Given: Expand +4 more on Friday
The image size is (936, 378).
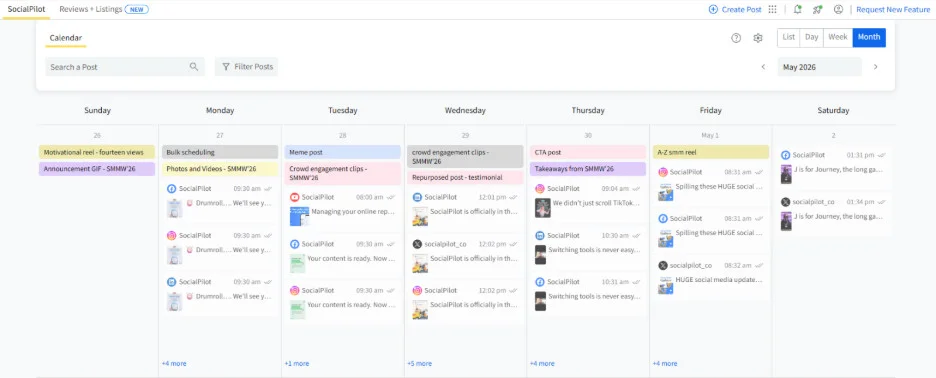Looking at the screenshot, I should [x=665, y=363].
